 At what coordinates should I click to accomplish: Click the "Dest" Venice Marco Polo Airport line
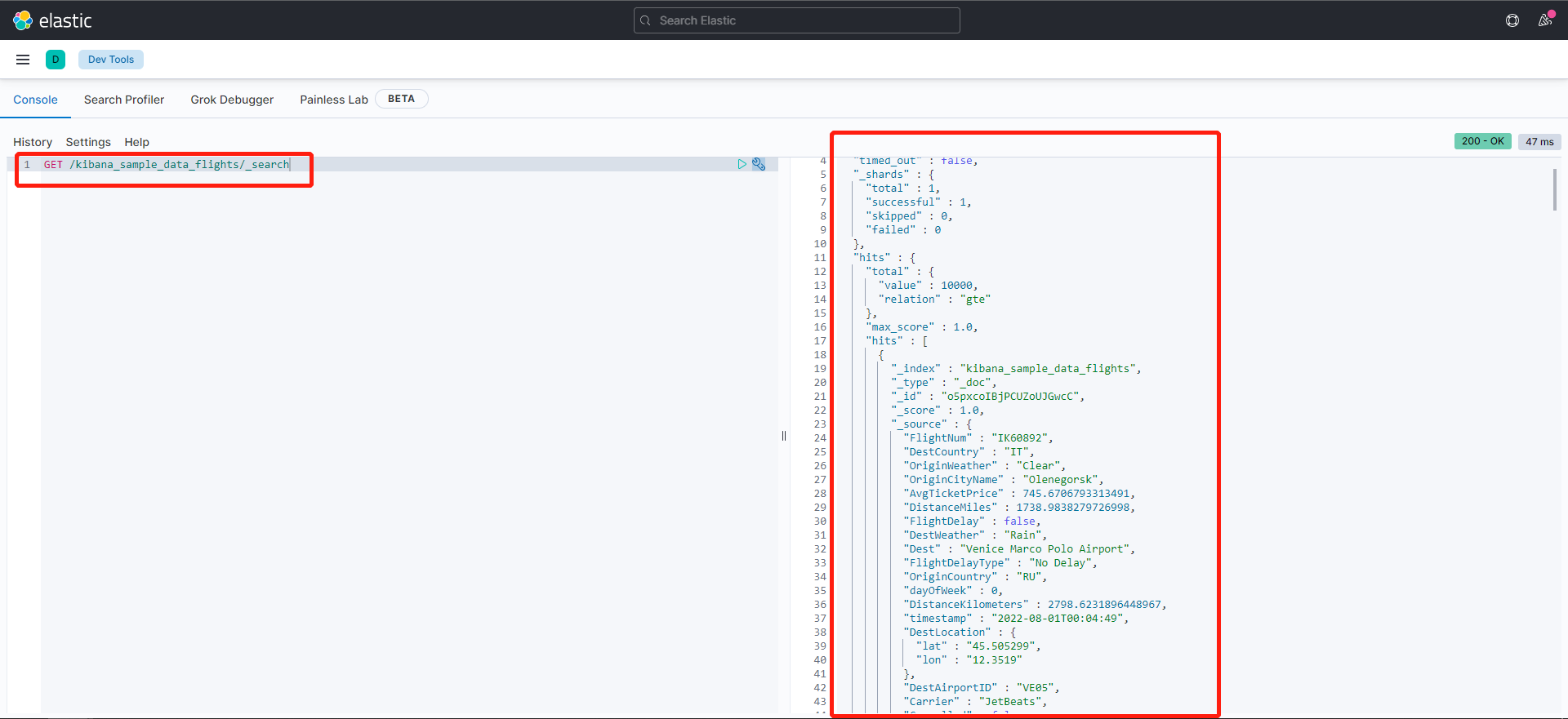pos(1019,549)
